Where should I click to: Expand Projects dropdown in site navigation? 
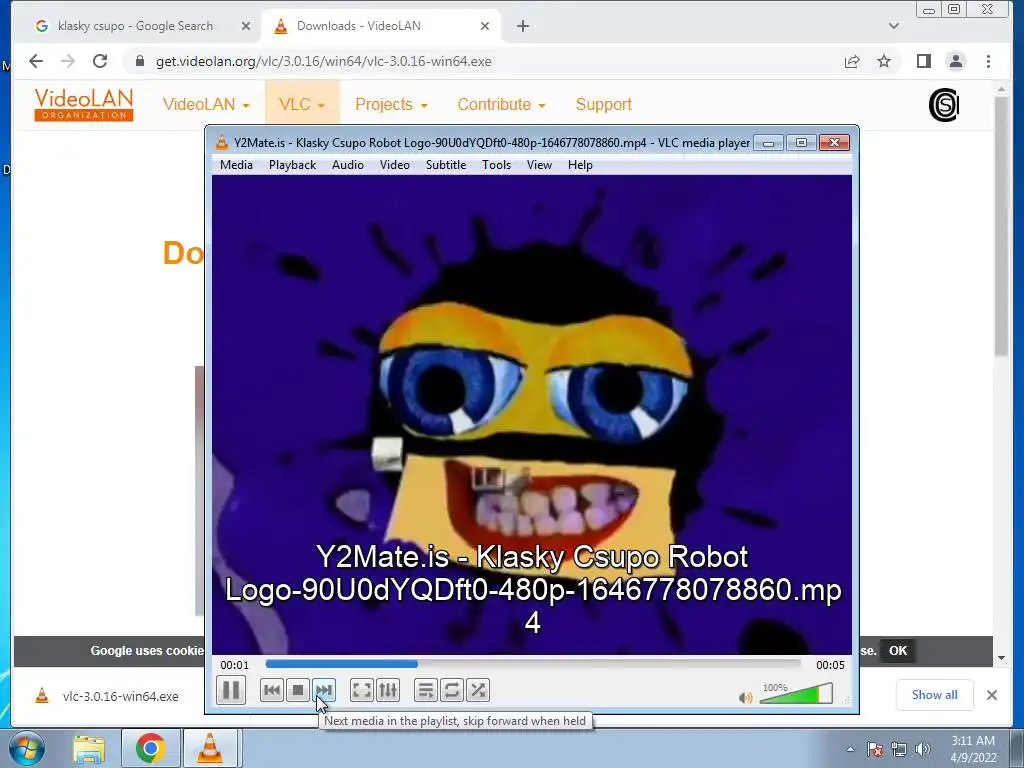click(x=391, y=104)
